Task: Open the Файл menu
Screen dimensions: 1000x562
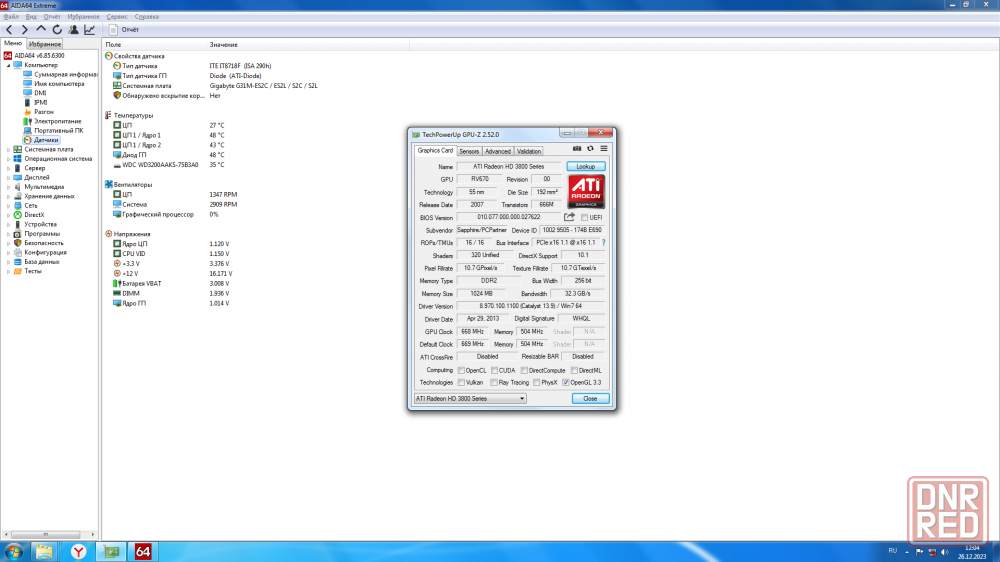Action: coord(11,17)
